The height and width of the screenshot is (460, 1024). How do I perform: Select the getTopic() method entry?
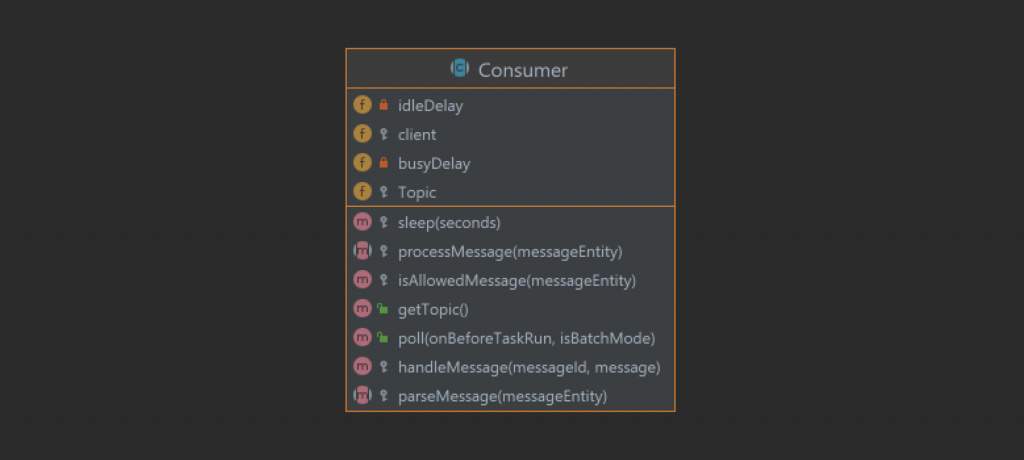pos(510,309)
